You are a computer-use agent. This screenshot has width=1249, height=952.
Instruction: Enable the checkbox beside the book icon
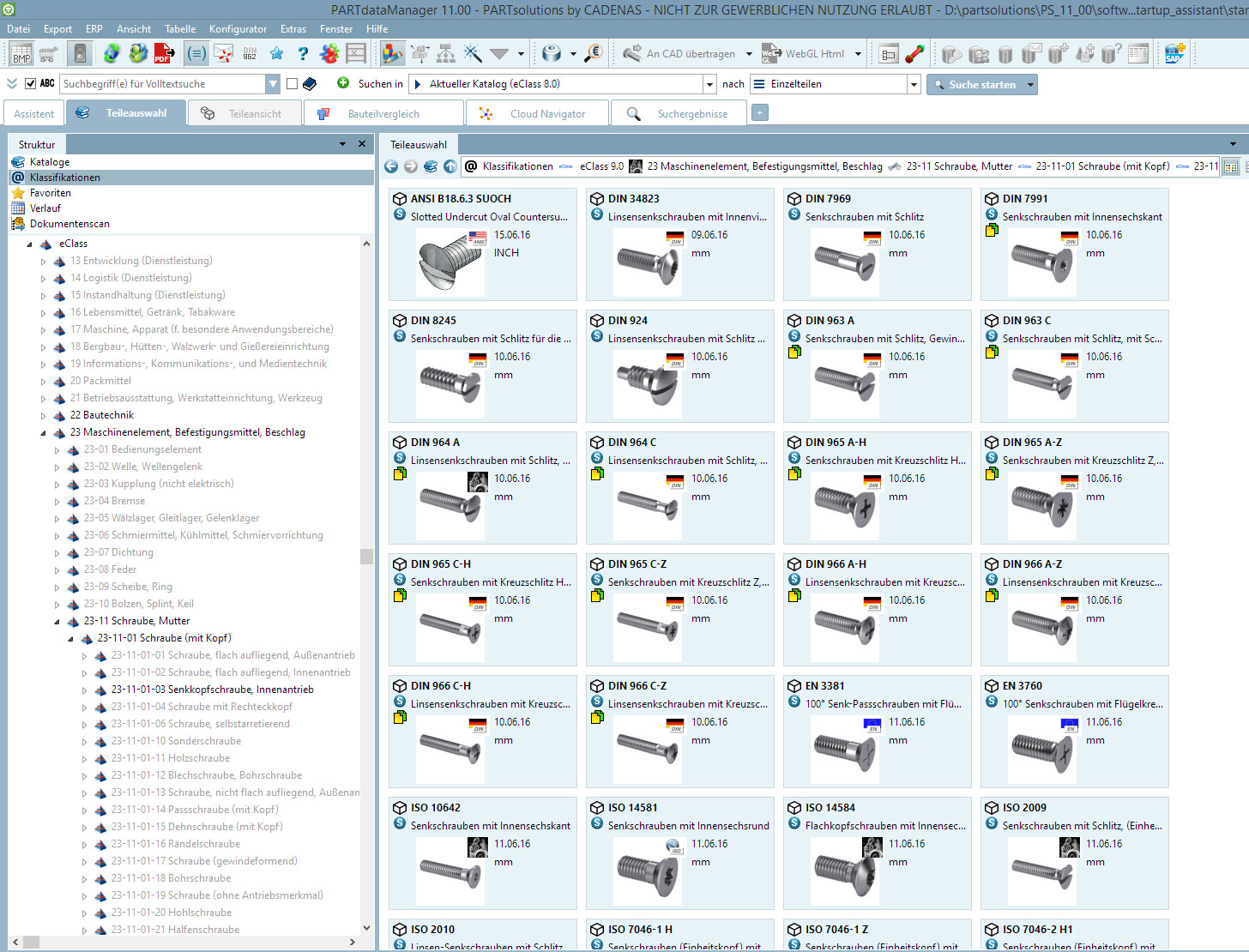tap(293, 84)
